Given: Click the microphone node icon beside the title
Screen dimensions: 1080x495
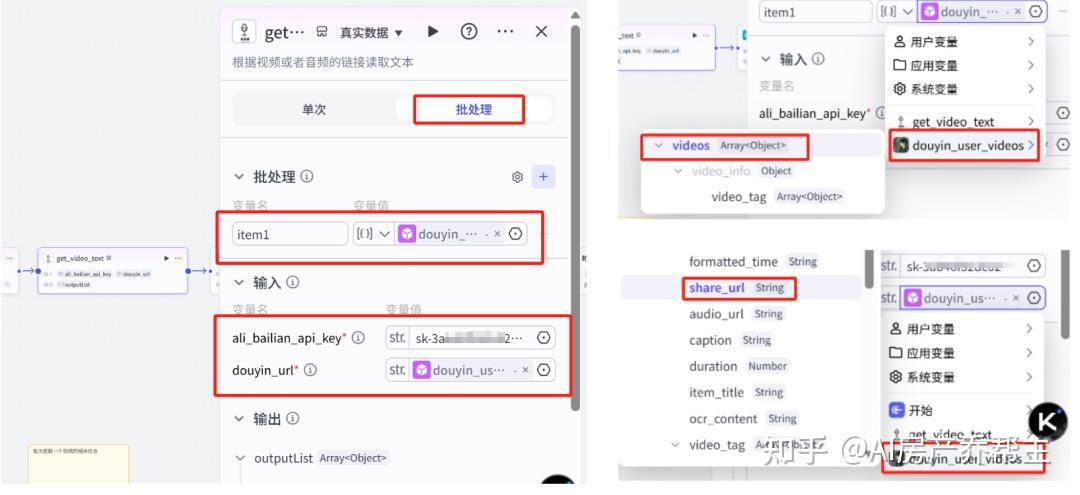Looking at the screenshot, I should (x=244, y=32).
